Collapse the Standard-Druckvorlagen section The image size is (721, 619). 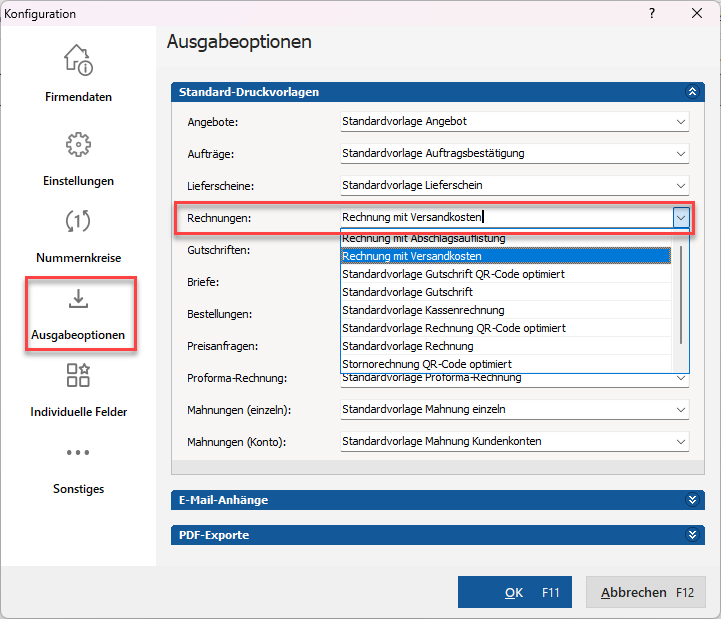[692, 92]
